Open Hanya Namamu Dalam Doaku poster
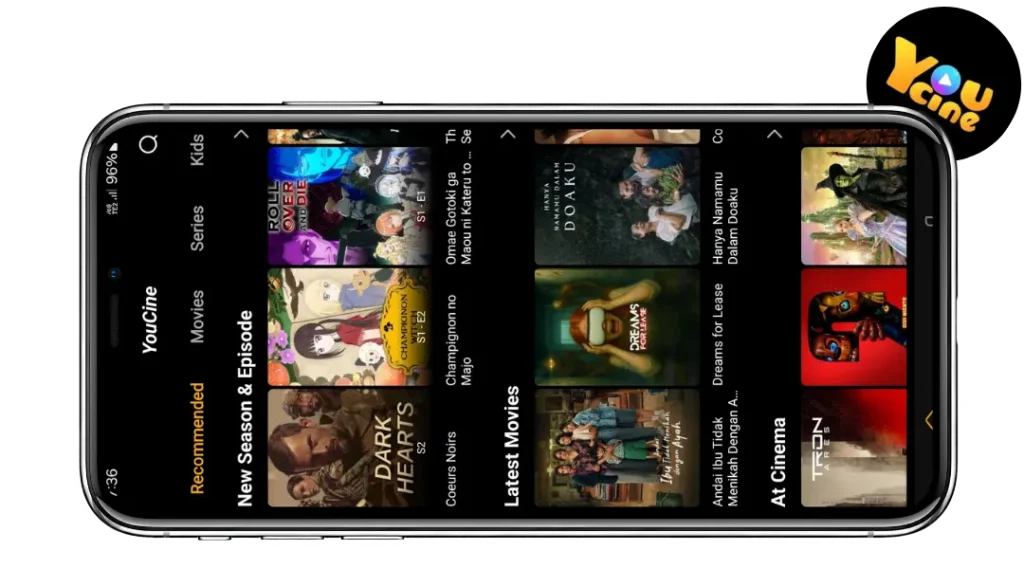Screen dimensions: 1024x569 click(616, 206)
